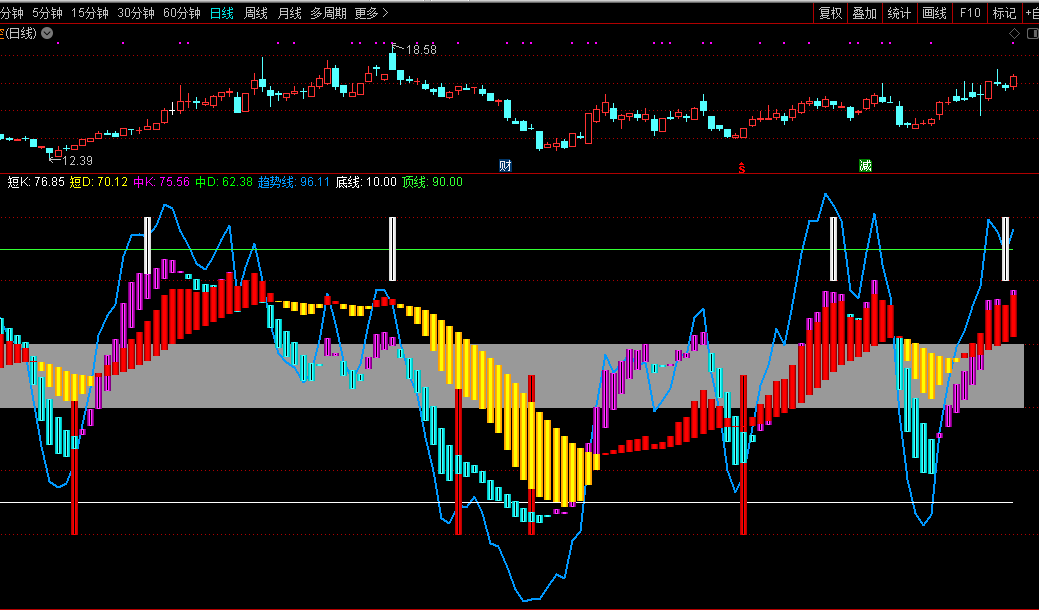Expand the 更多 timeframe list

point(371,13)
